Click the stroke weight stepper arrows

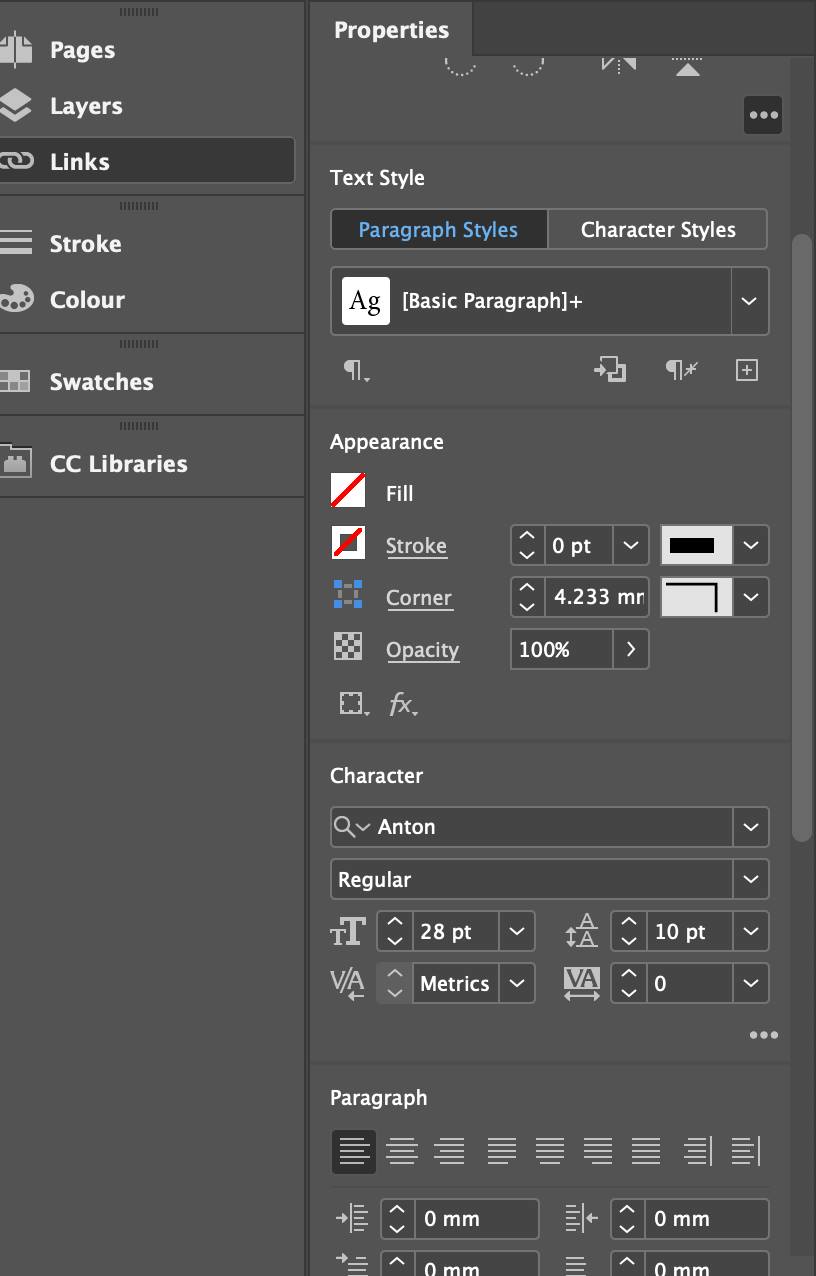click(x=527, y=545)
